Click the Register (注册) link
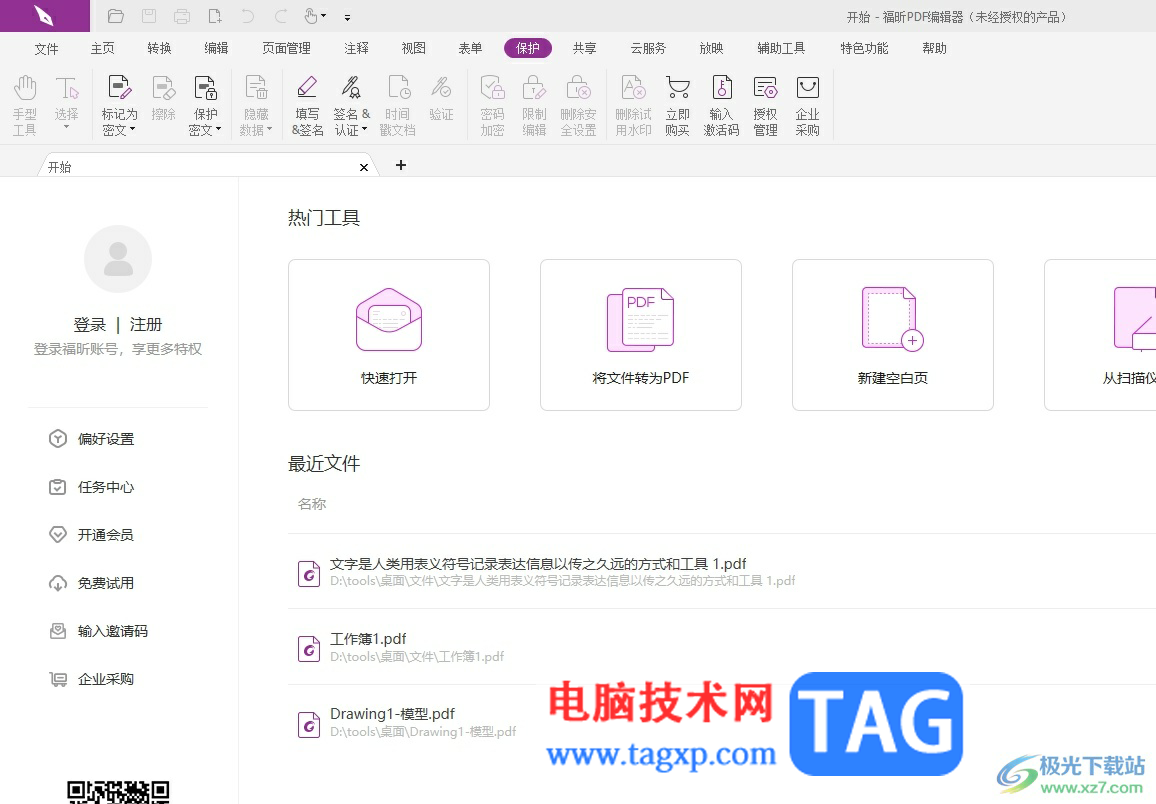 tap(146, 325)
